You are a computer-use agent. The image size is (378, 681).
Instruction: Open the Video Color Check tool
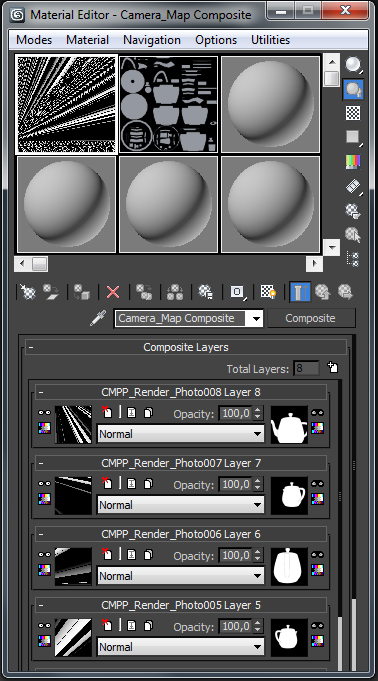click(353, 162)
